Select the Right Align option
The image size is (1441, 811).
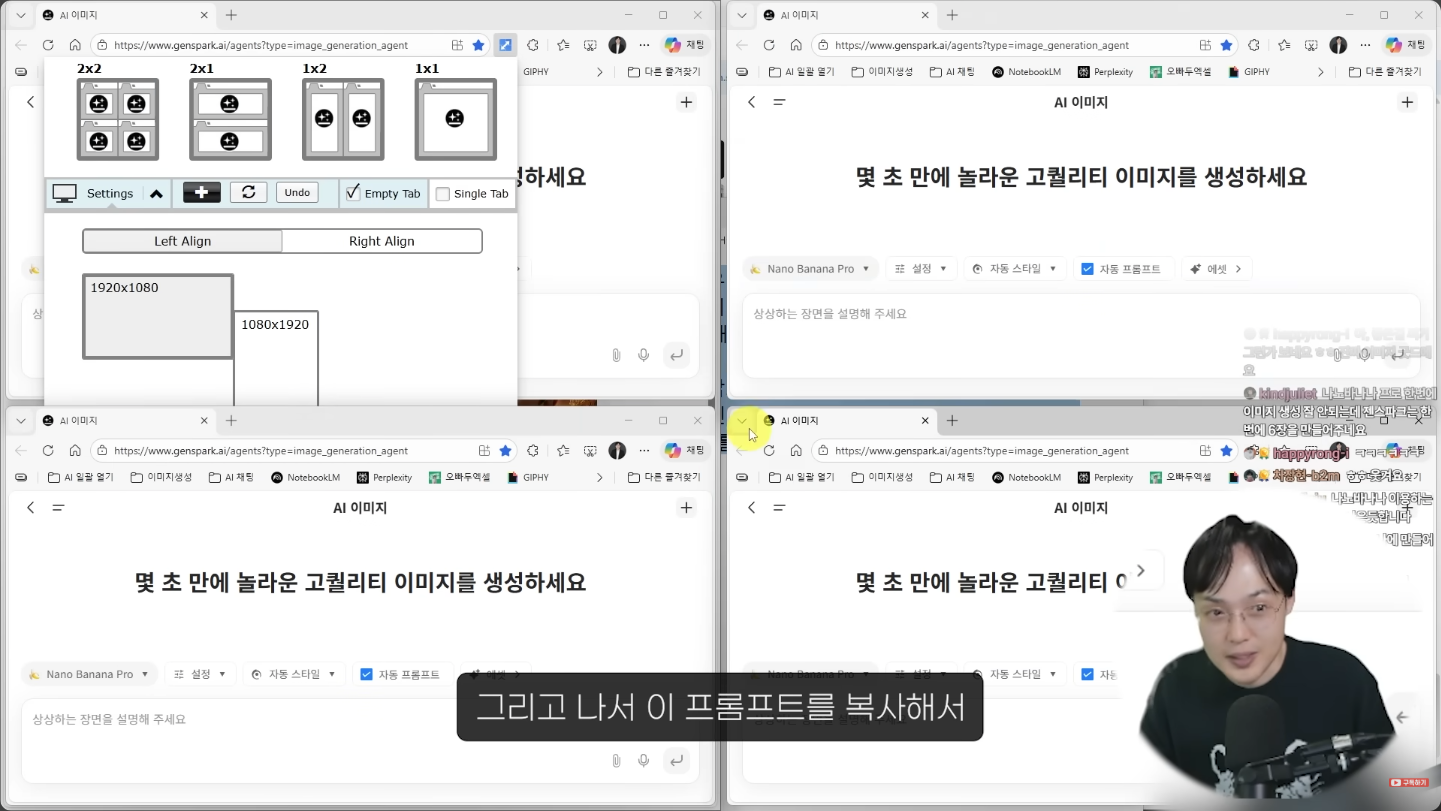click(382, 241)
